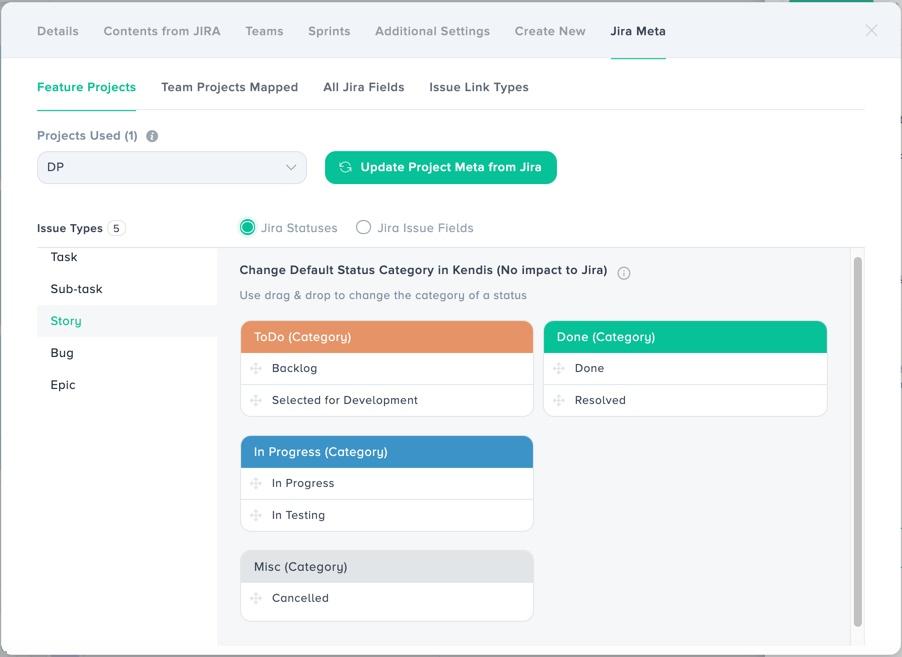
Task: Switch to Team Projects Mapped sub-tab
Action: [x=230, y=87]
